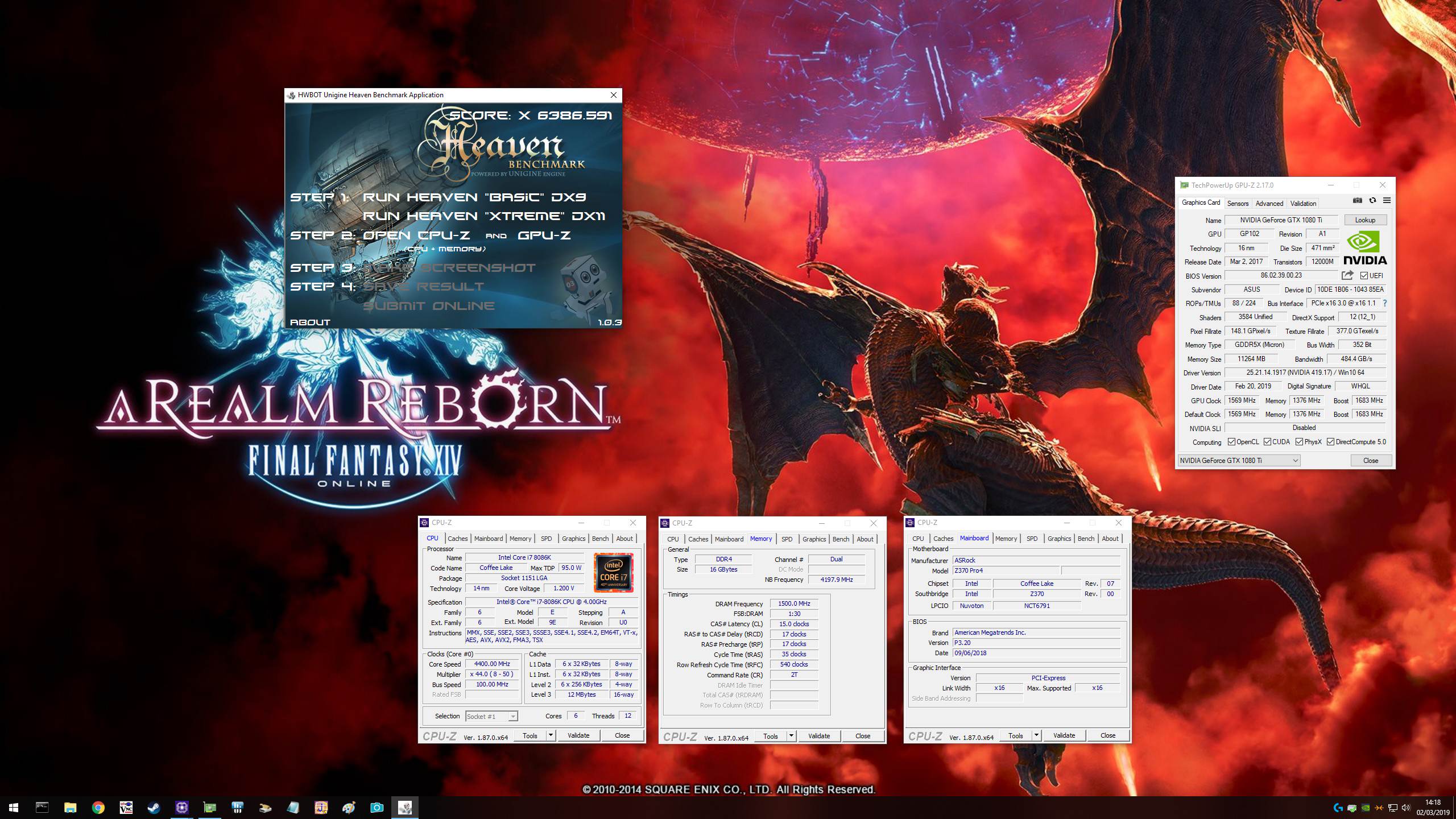Open the Notepad taskbar icon
Viewport: 1456px width, 819px height.
click(293, 808)
